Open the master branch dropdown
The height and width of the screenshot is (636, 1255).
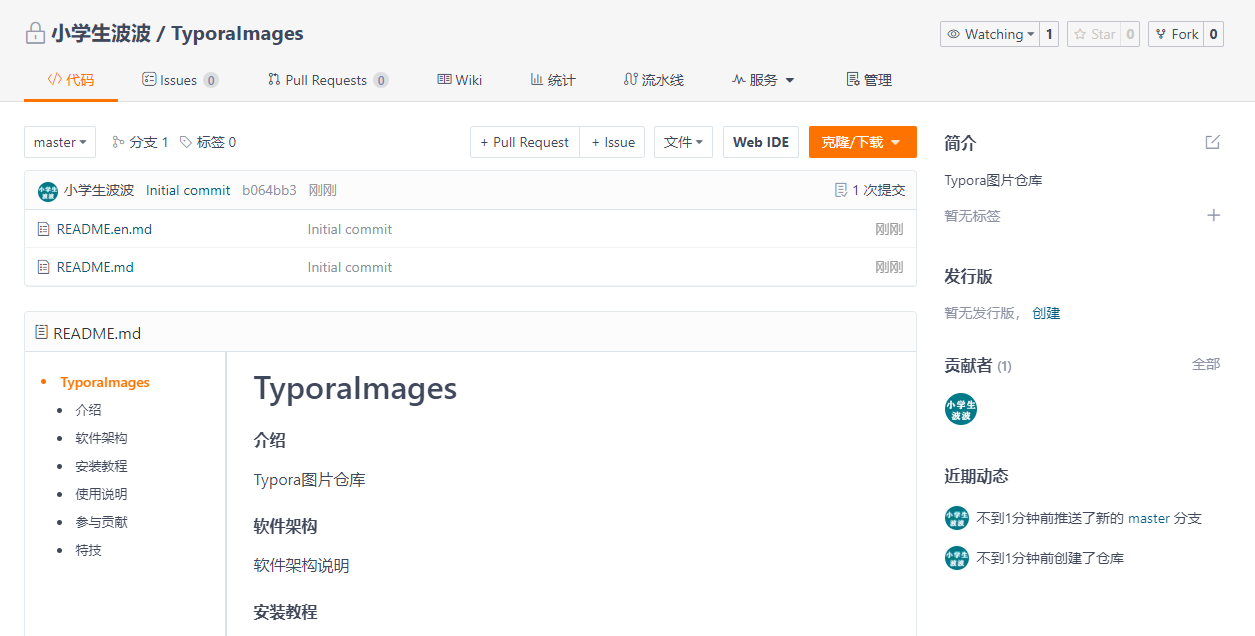60,142
